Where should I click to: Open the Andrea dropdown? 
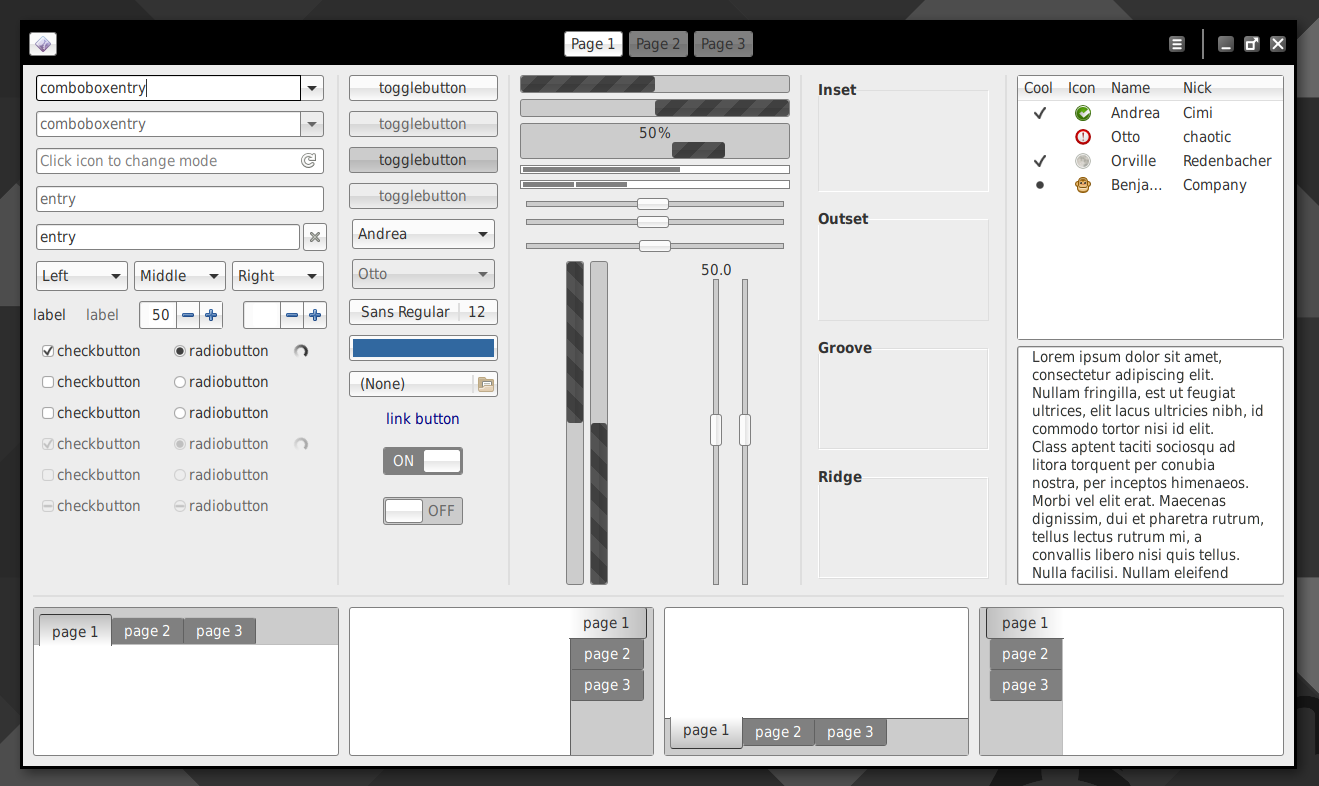[x=423, y=234]
